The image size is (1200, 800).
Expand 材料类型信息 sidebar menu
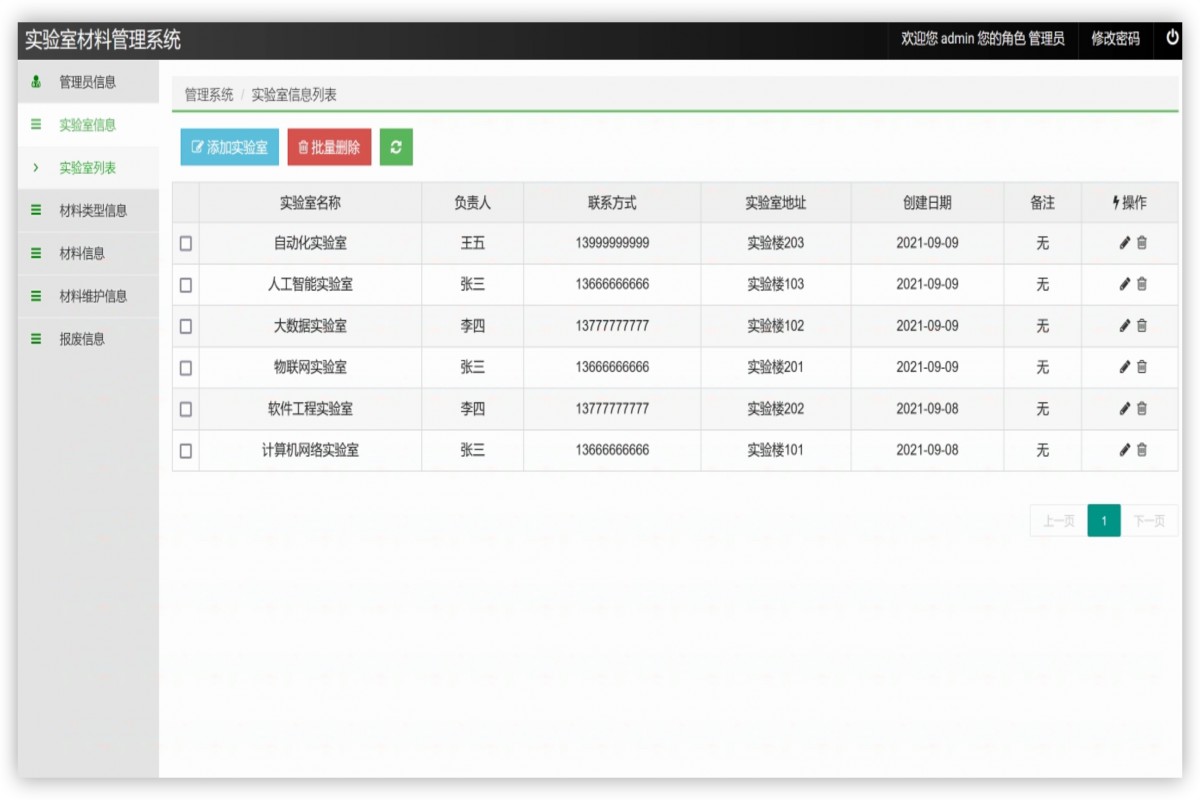click(92, 211)
